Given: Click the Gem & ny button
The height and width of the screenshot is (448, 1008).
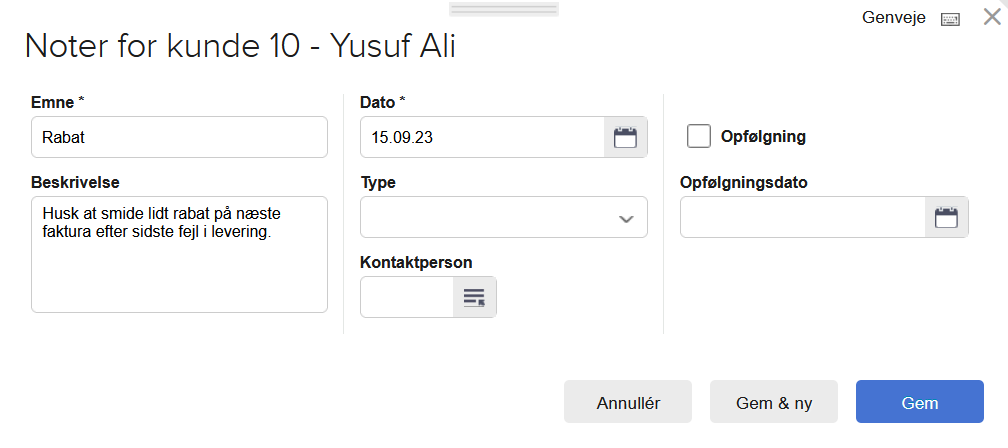Looking at the screenshot, I should click(774, 402).
